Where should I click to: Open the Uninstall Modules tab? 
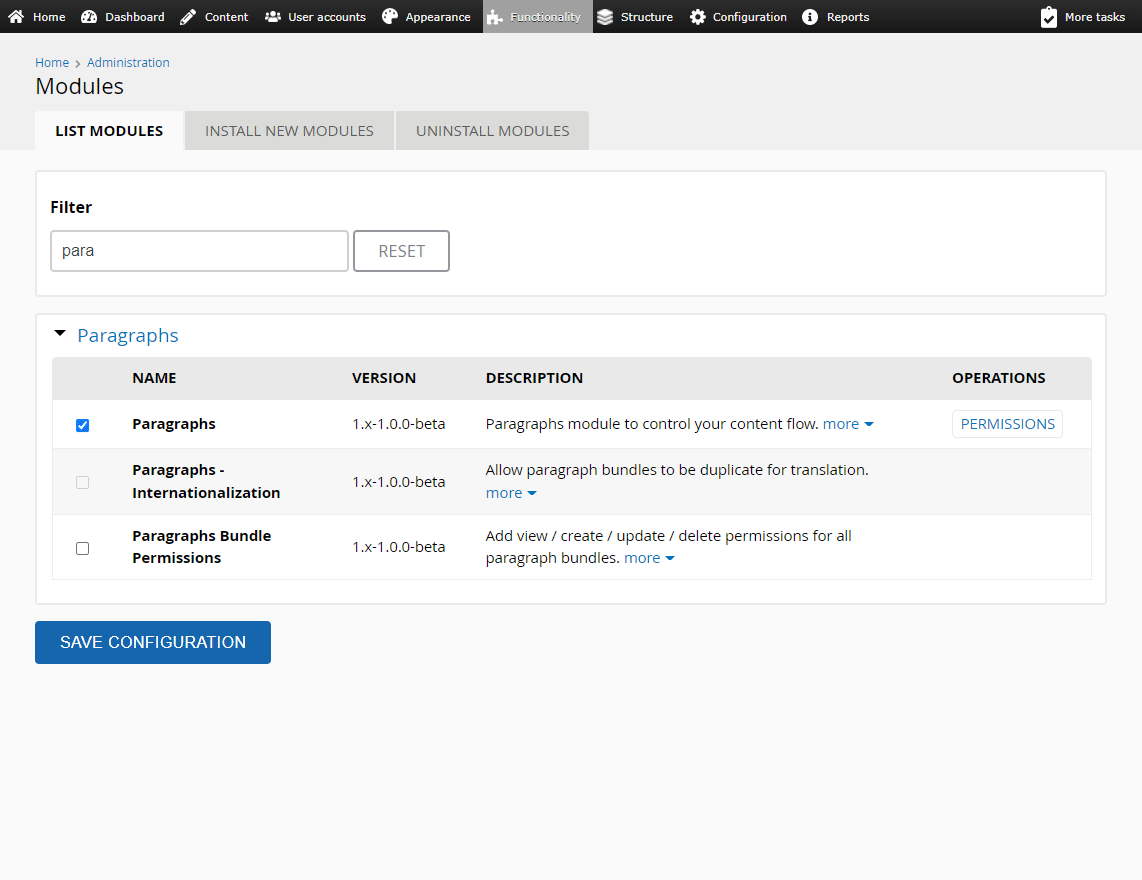(492, 130)
